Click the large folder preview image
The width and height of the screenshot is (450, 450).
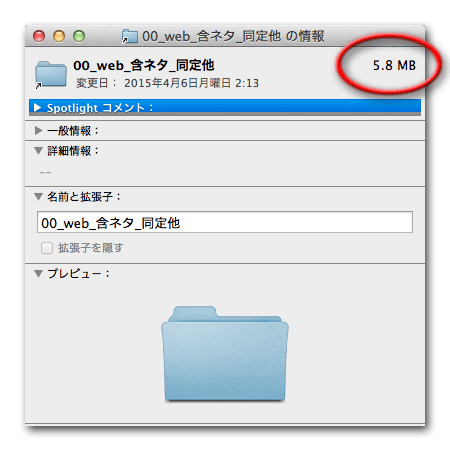pyautogui.click(x=225, y=354)
